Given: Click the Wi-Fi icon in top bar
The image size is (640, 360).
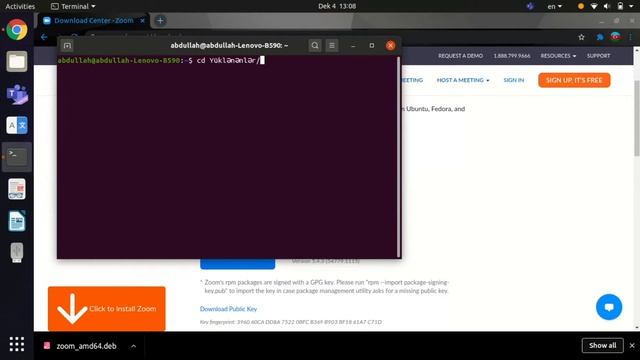Looking at the screenshot, I should tap(594, 6).
